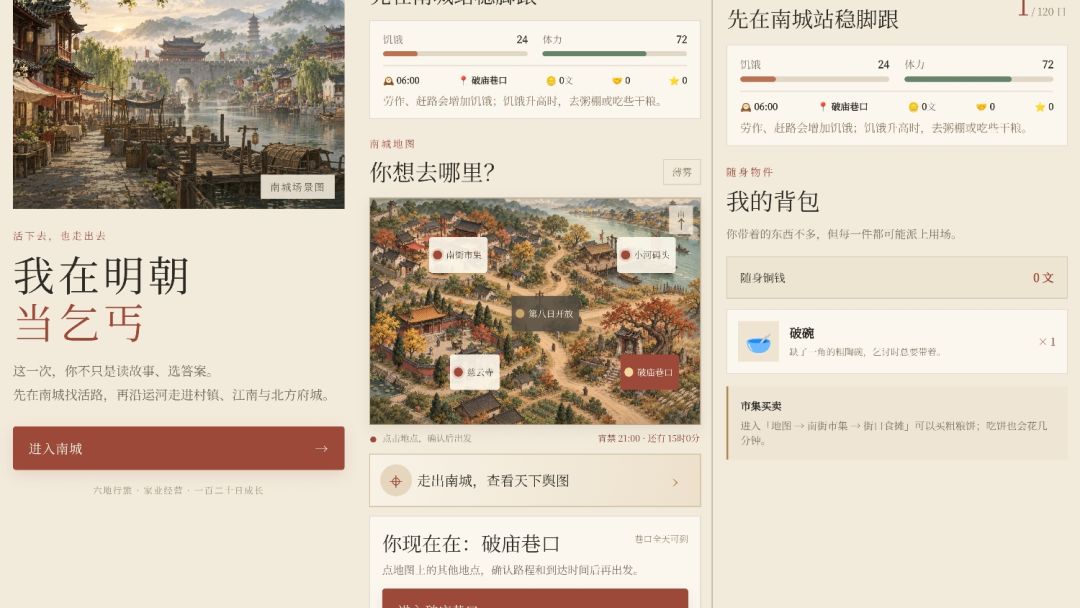Image resolution: width=1080 pixels, height=608 pixels.
Task: Click the crosshair icon beside 走出南城
Action: [x=396, y=481]
